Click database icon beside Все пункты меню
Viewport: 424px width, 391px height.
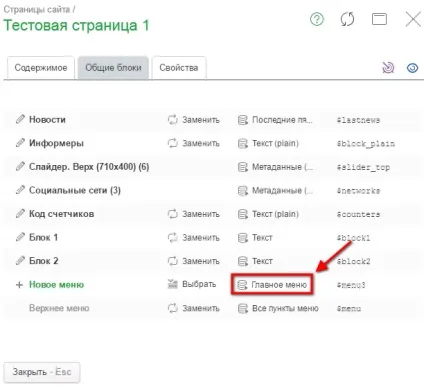point(243,309)
